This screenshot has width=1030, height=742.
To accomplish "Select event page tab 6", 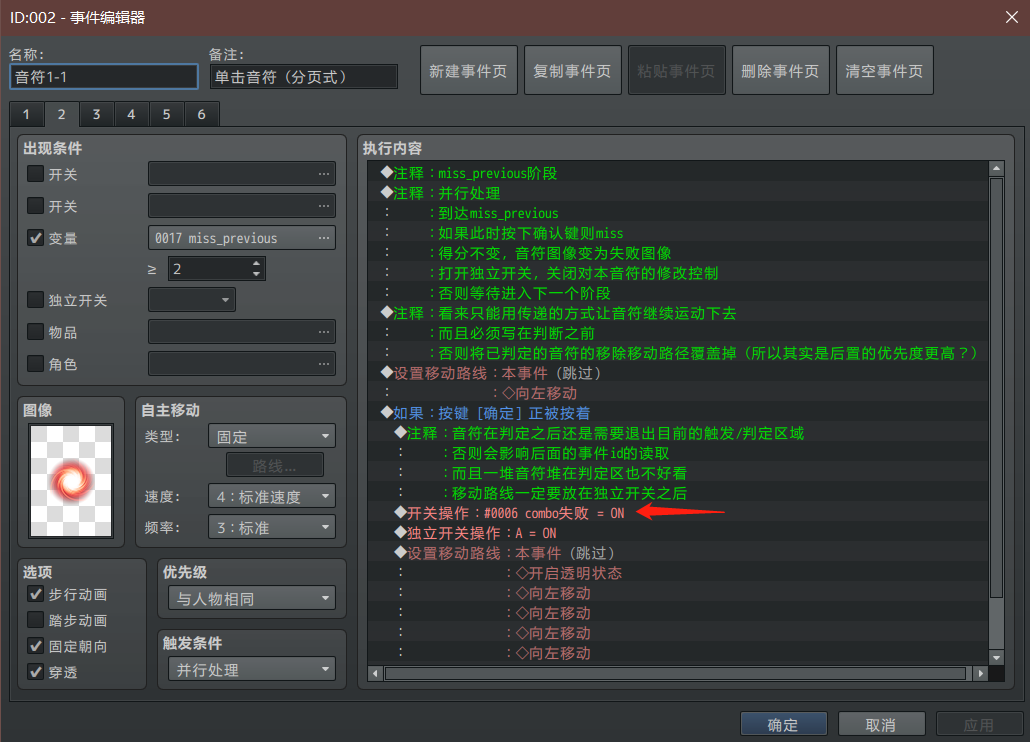I will pyautogui.click(x=202, y=114).
